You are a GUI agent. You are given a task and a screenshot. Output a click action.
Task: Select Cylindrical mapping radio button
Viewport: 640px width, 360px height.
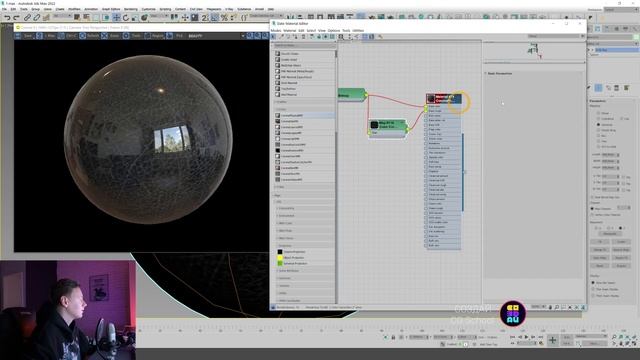598,119
